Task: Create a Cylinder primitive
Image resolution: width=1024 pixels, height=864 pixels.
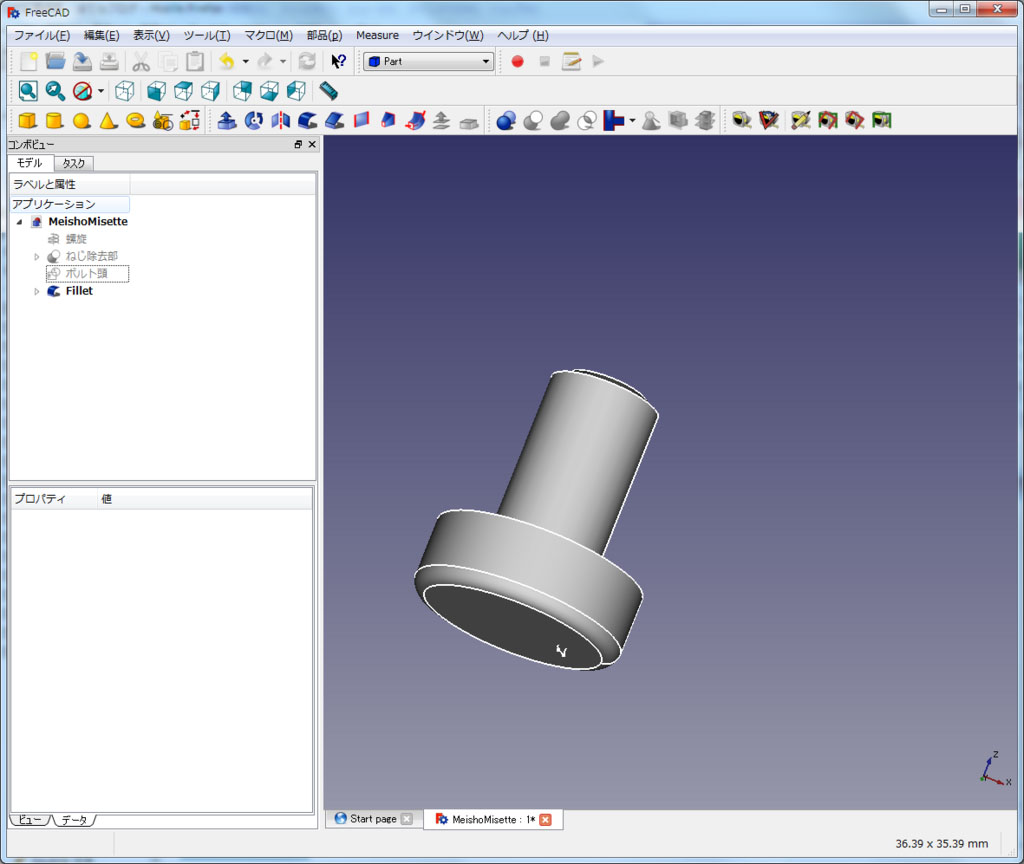Action: (x=55, y=121)
